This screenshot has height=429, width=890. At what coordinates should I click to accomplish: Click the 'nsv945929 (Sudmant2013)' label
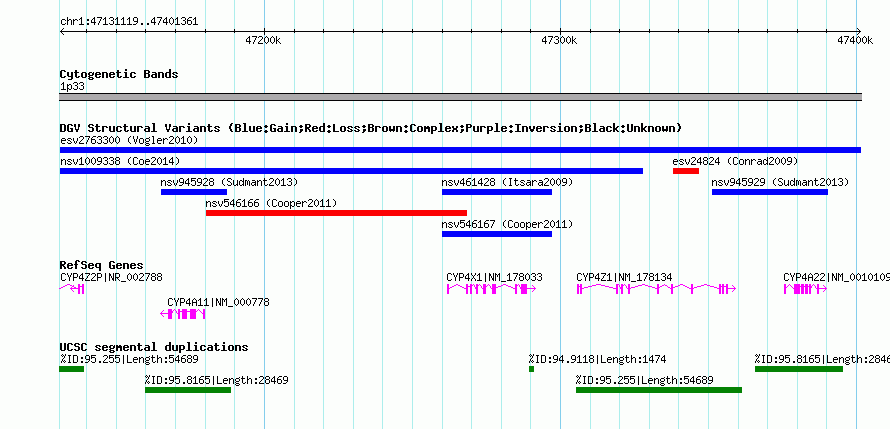780,182
